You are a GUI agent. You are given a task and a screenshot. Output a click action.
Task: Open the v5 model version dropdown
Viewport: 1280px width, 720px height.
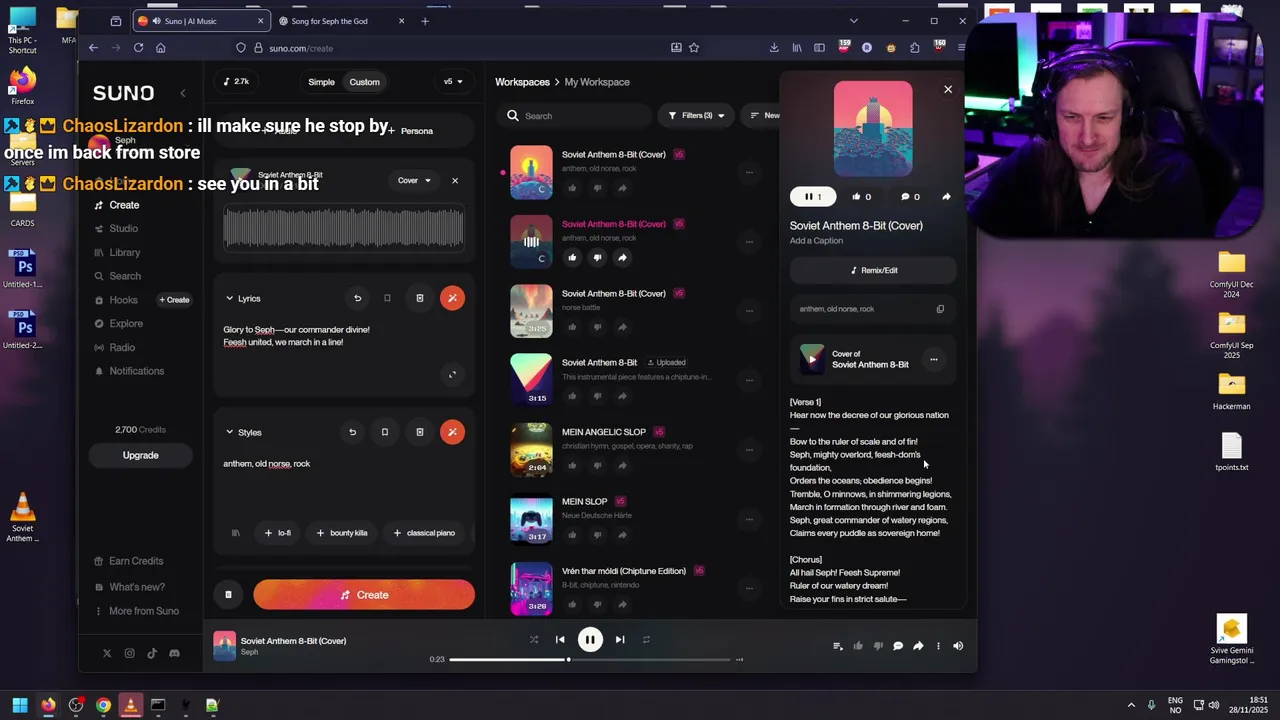pos(453,82)
